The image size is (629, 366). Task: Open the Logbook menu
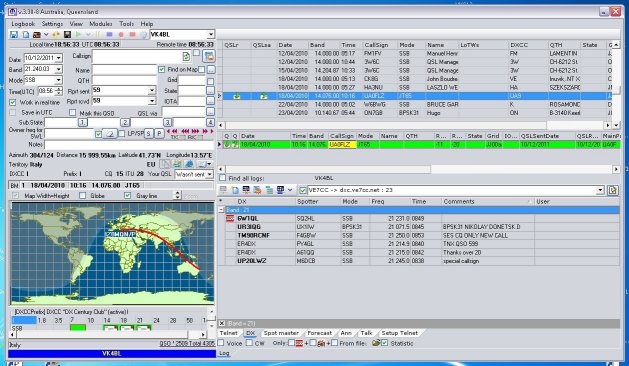23,24
